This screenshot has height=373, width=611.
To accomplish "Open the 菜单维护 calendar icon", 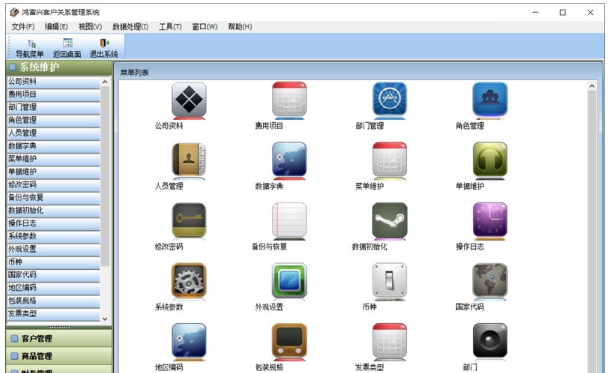I will (389, 160).
